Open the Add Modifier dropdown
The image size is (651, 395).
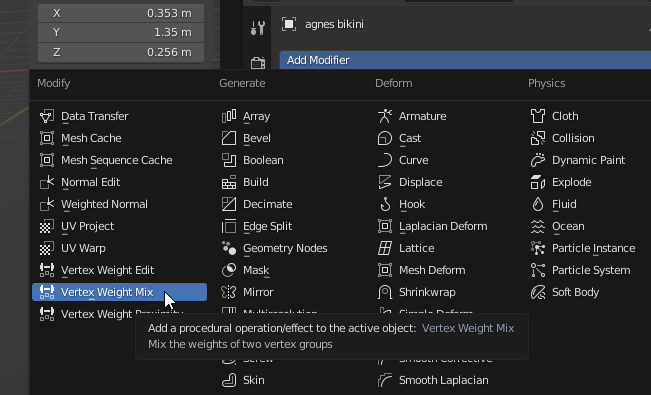point(465,60)
